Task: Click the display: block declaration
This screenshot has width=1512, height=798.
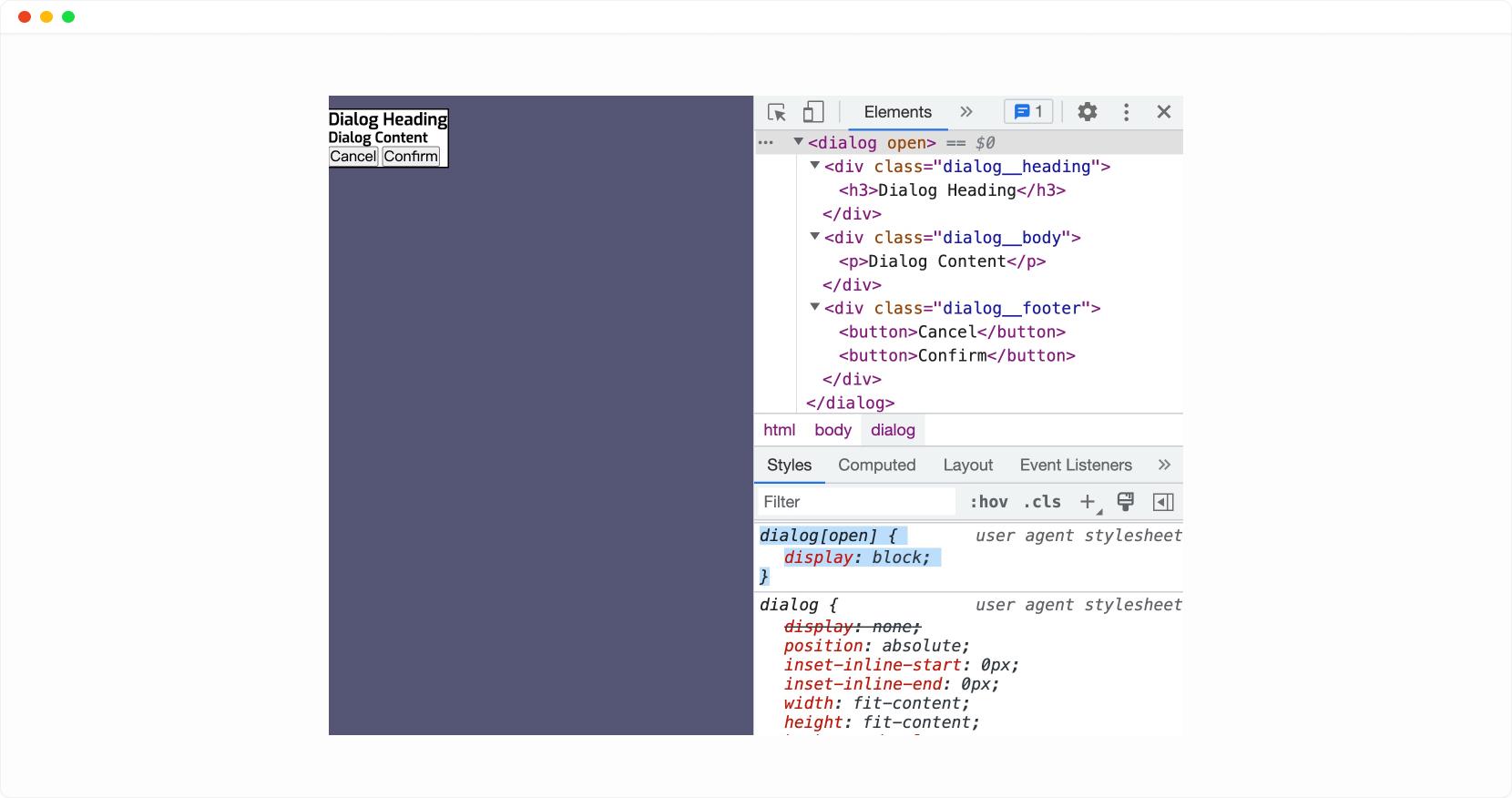Action: pyautogui.click(x=857, y=558)
